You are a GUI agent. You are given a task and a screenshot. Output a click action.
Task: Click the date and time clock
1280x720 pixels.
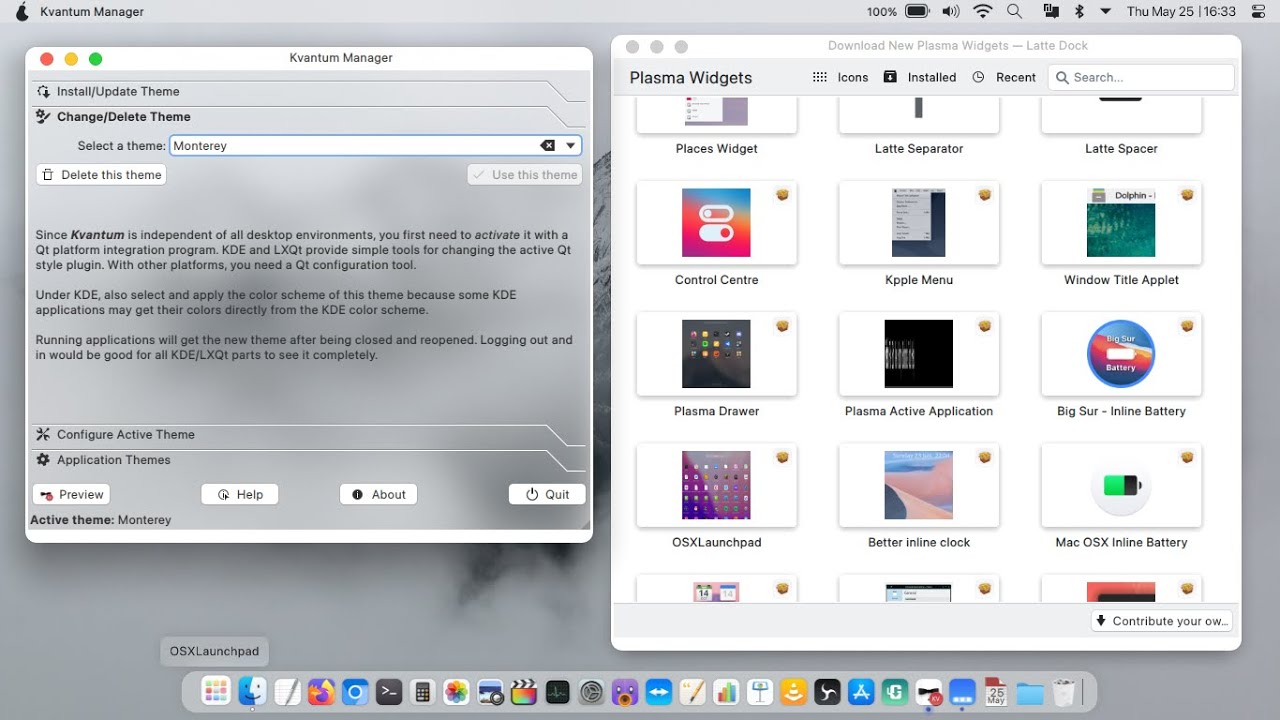pyautogui.click(x=1181, y=12)
